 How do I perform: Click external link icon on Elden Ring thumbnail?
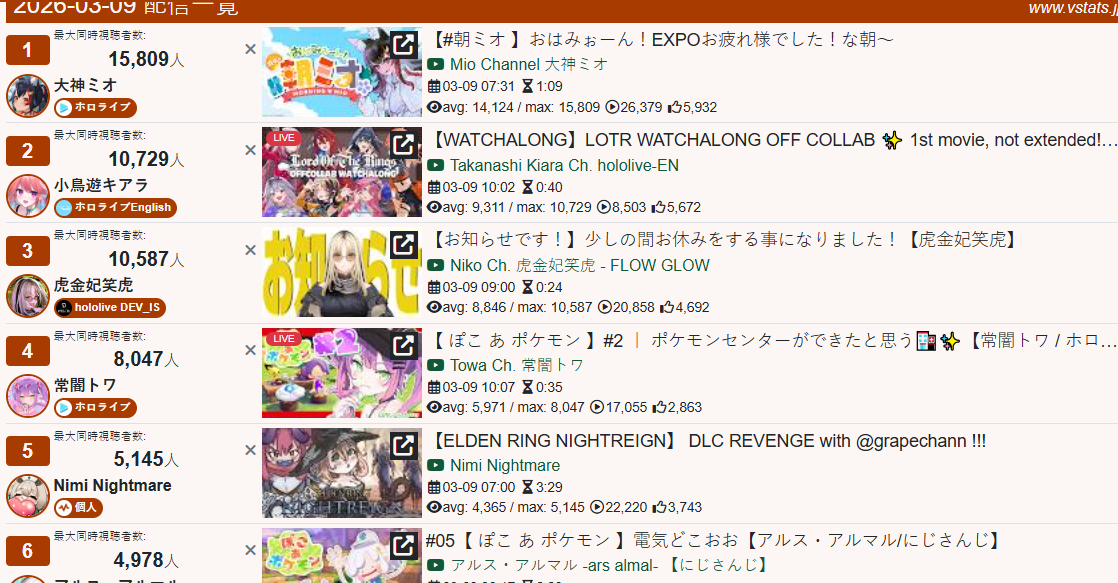pyautogui.click(x=404, y=445)
